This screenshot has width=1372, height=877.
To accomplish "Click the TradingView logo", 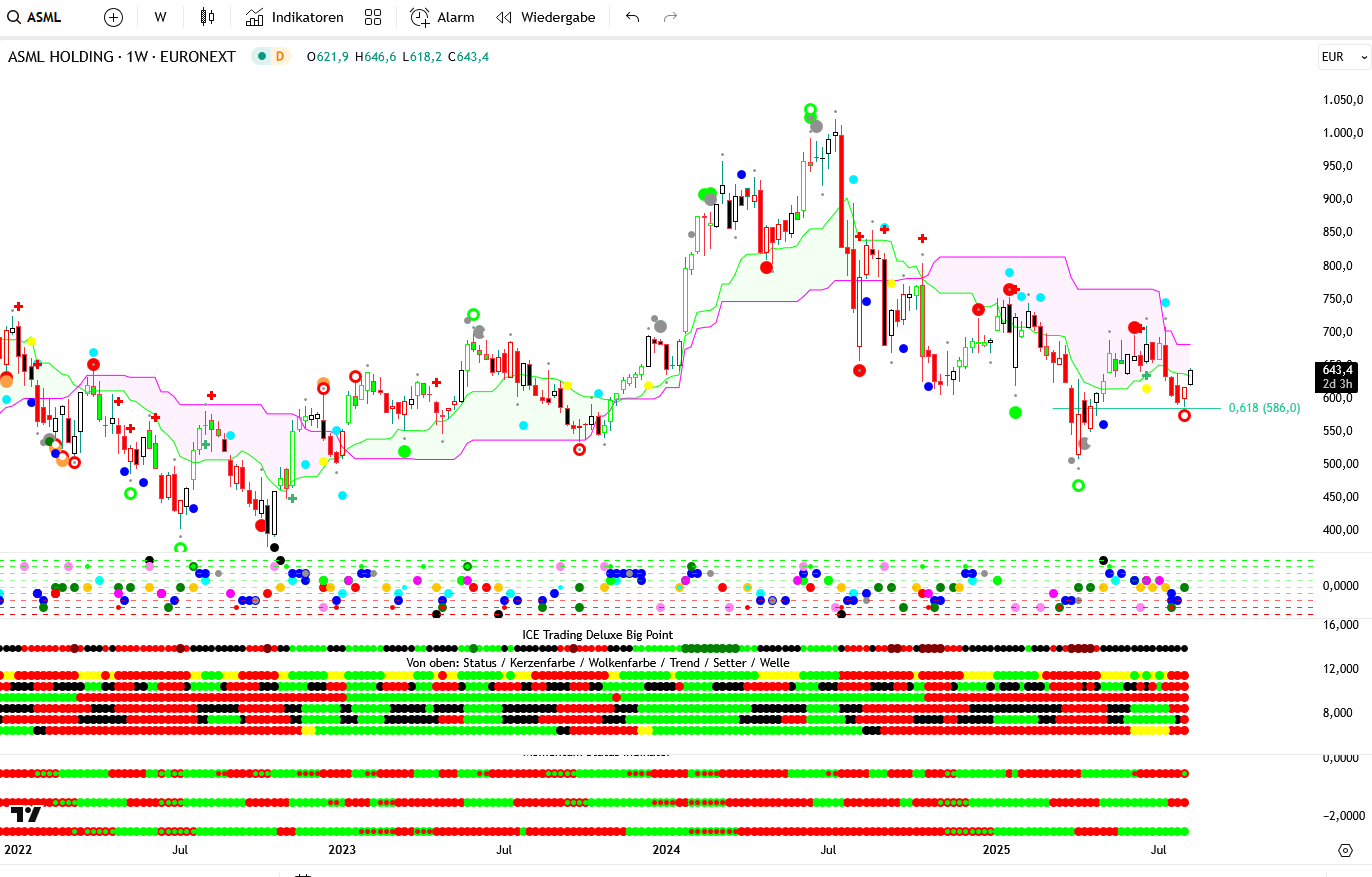I will pos(26,814).
